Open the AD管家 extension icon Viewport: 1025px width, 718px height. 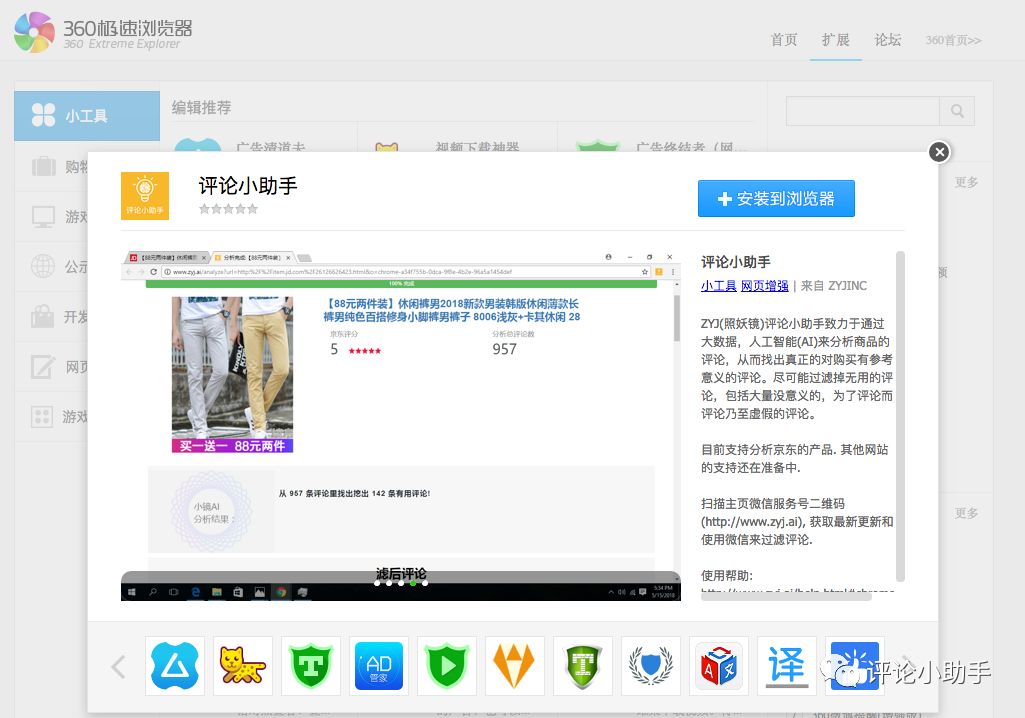pyautogui.click(x=378, y=666)
